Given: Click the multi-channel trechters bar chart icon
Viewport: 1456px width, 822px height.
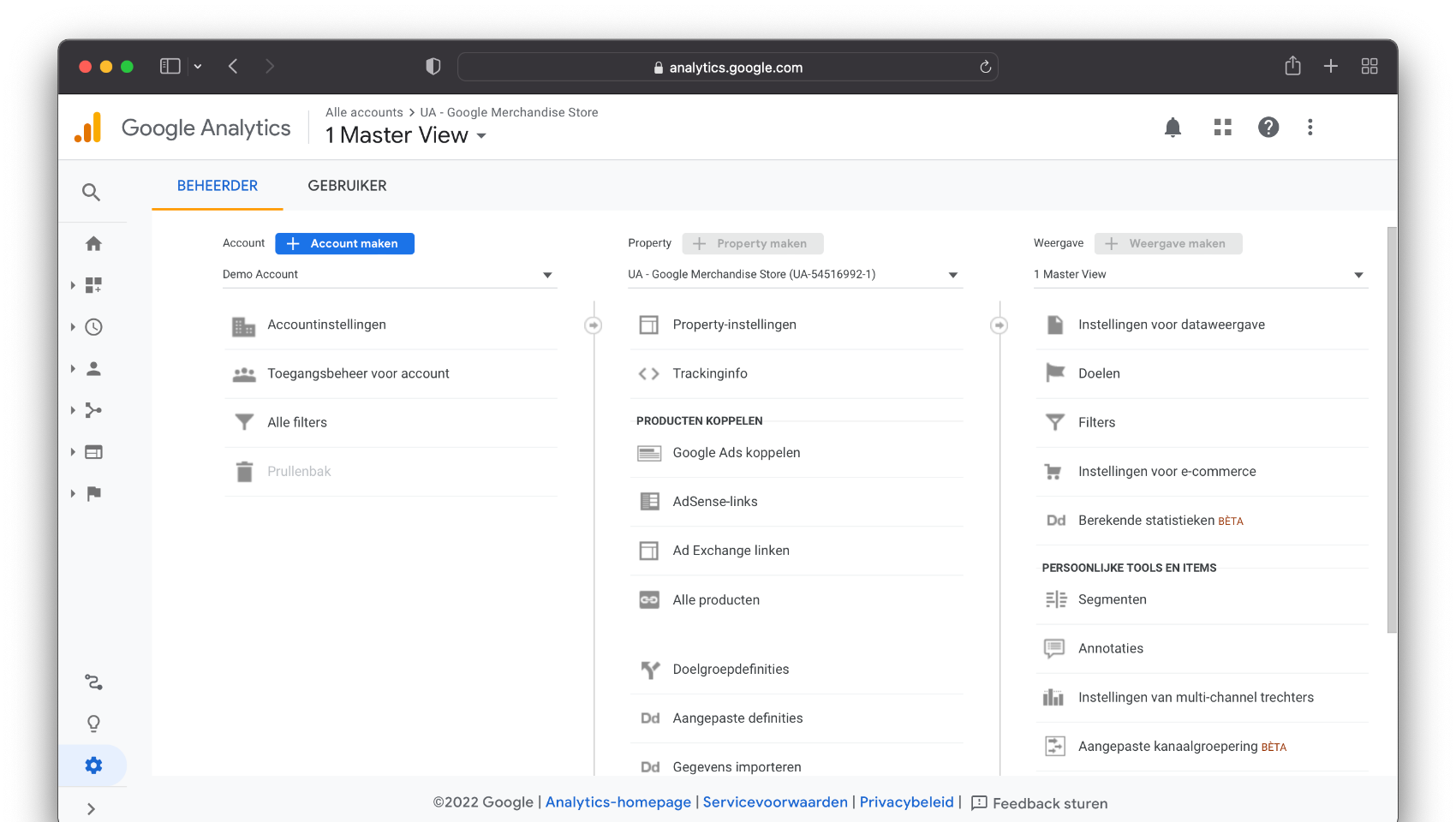Looking at the screenshot, I should pyautogui.click(x=1053, y=698).
